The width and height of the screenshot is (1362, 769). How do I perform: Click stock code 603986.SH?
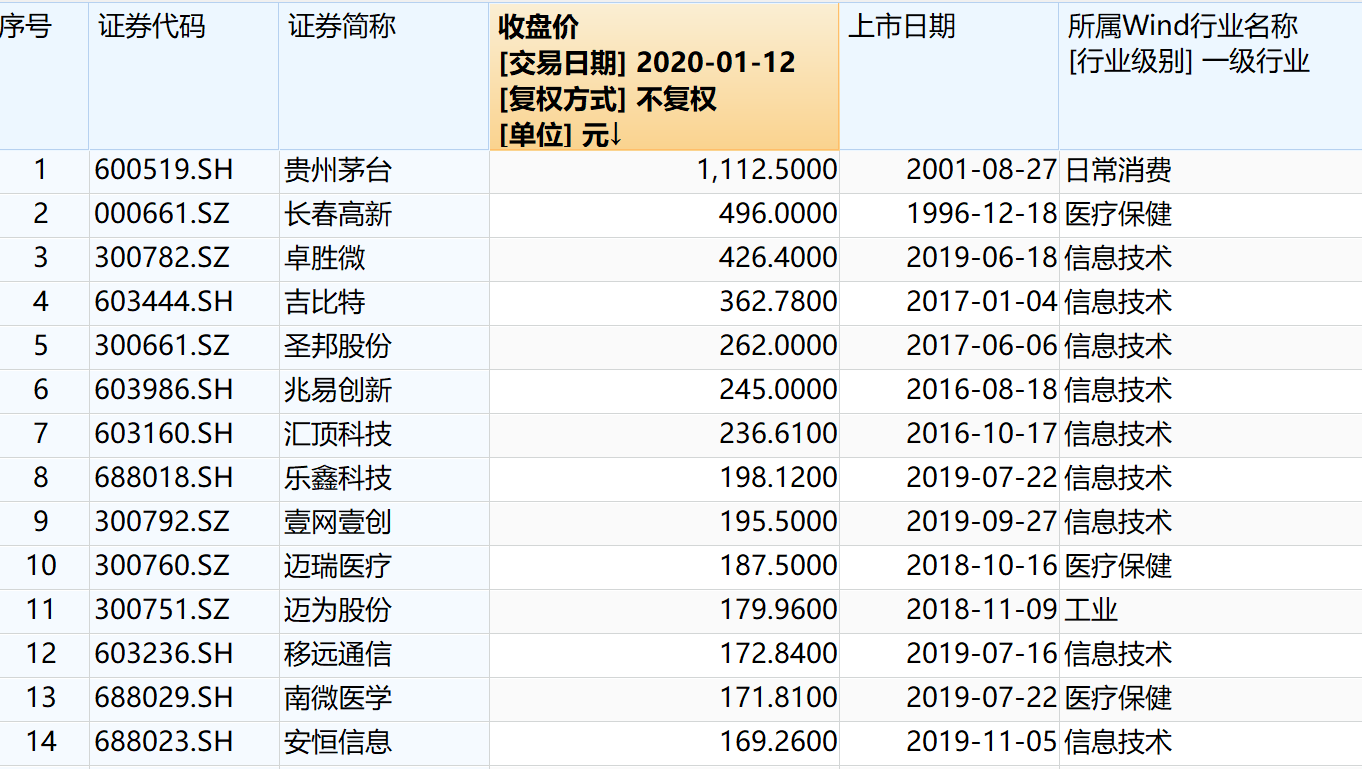point(164,390)
